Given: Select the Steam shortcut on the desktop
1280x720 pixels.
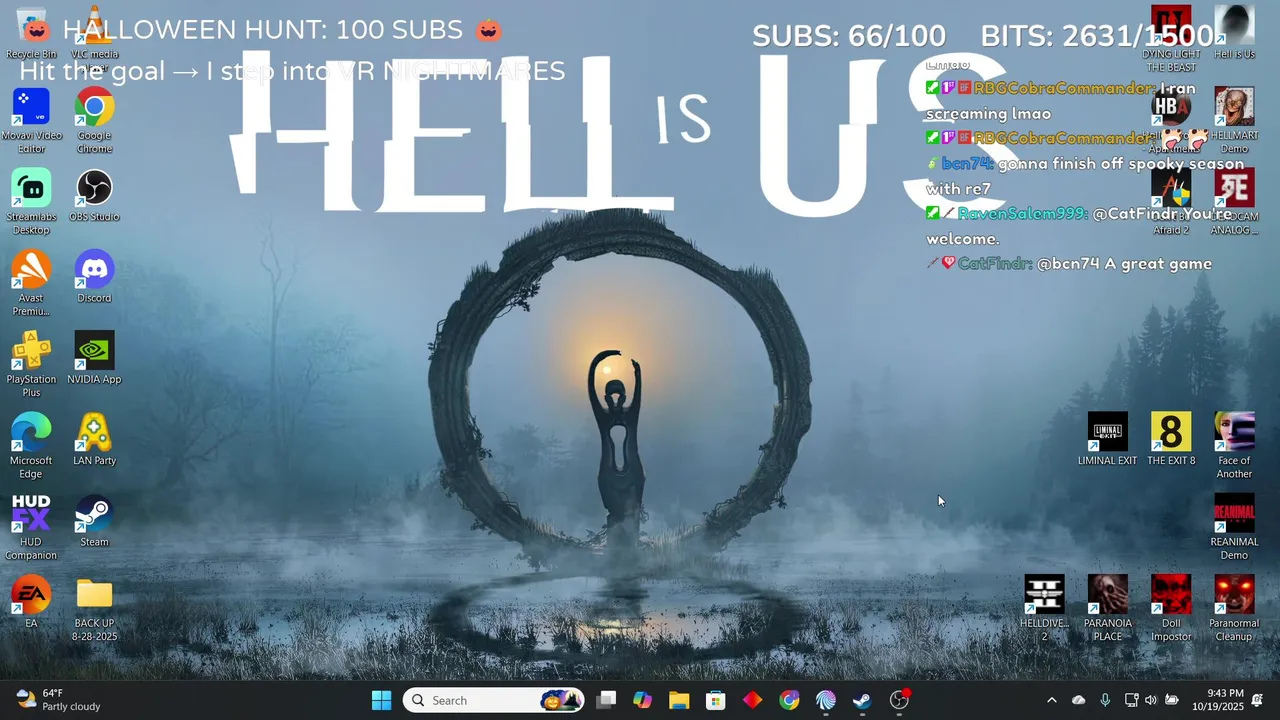Looking at the screenshot, I should tap(94, 520).
